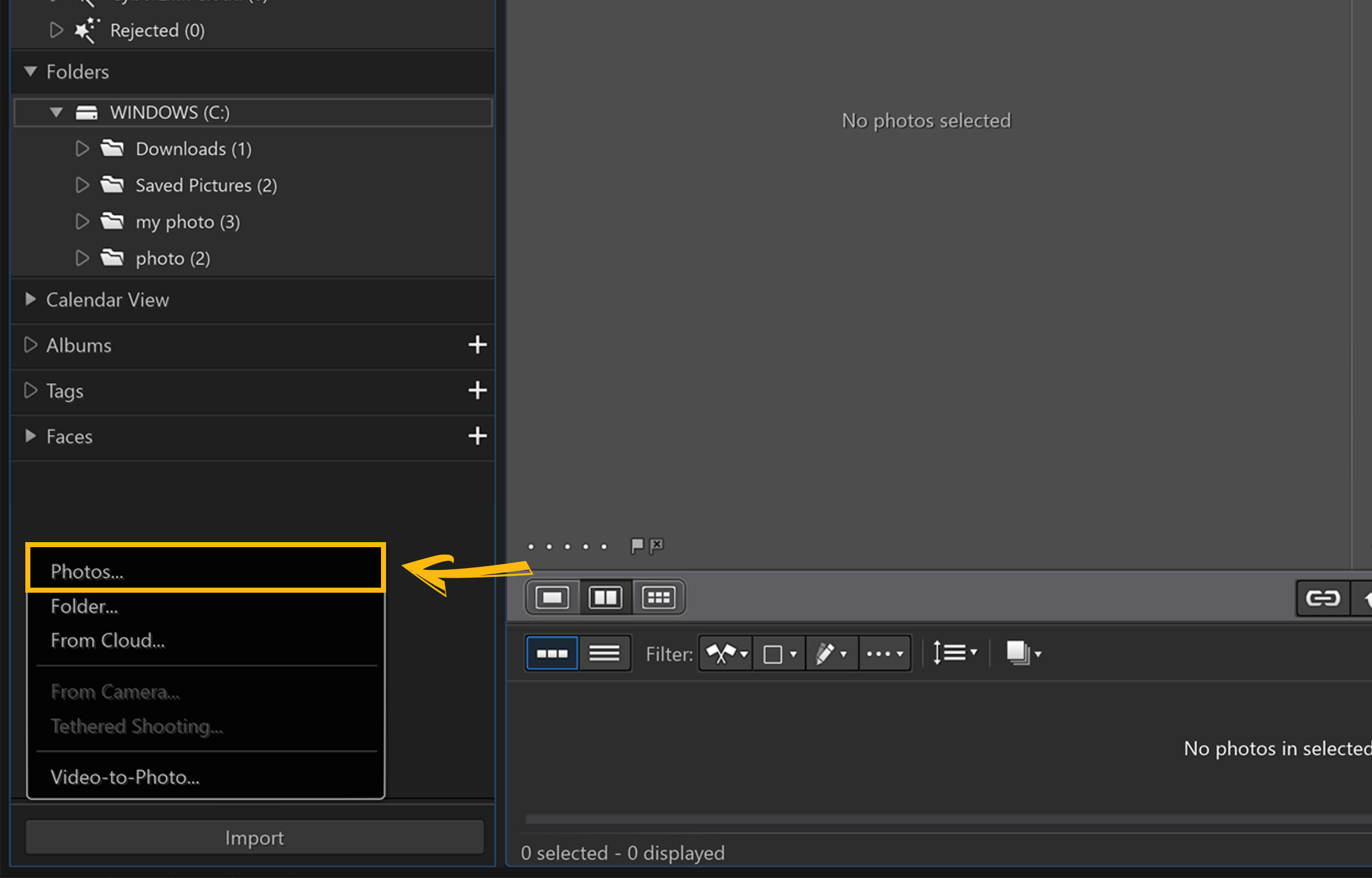
Task: Reject the photo using the flagged-X icon
Action: (656, 545)
